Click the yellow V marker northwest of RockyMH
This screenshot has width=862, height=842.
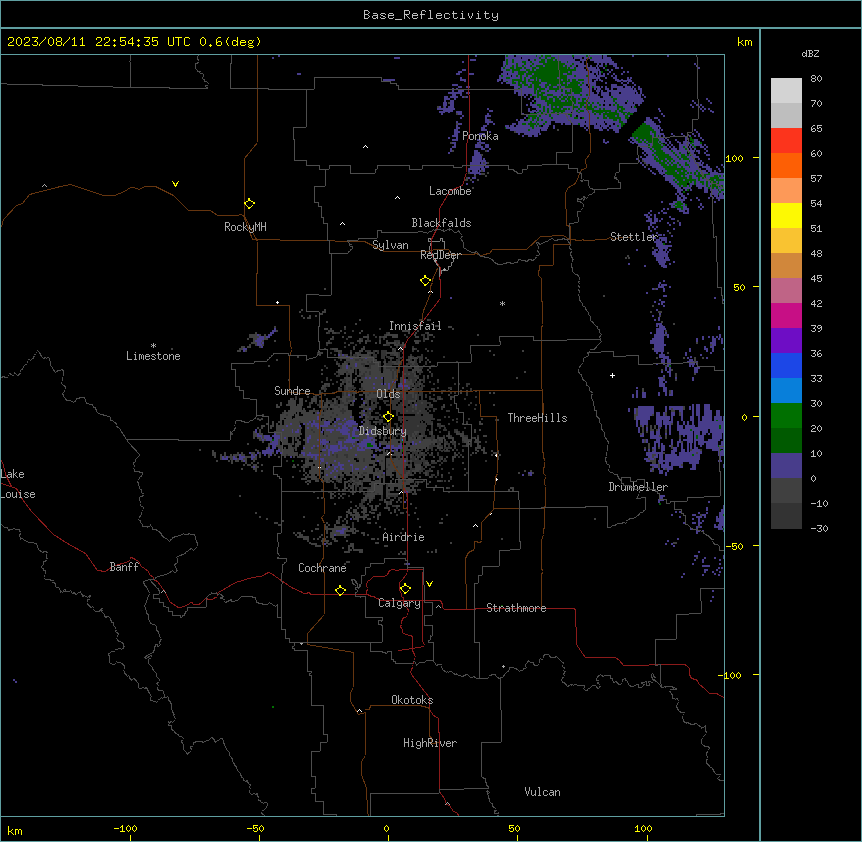tap(175, 184)
